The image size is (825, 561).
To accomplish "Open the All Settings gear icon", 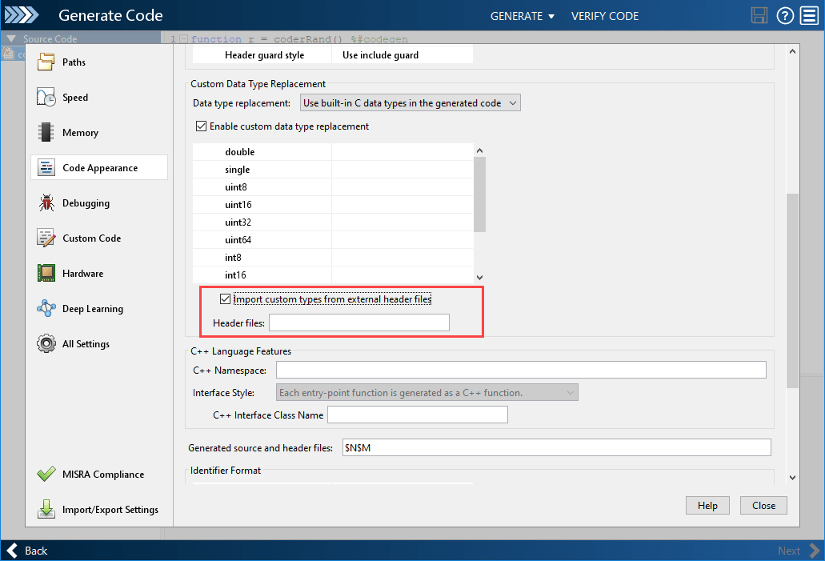I will [x=46, y=344].
